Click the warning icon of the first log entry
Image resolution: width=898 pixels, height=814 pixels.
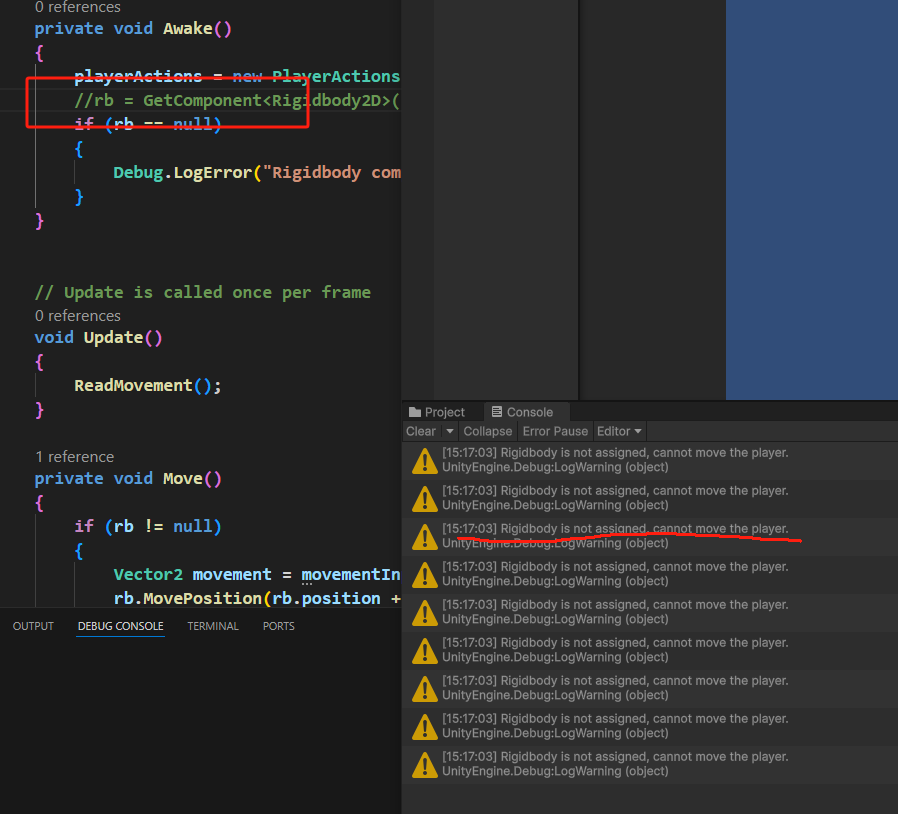click(424, 460)
